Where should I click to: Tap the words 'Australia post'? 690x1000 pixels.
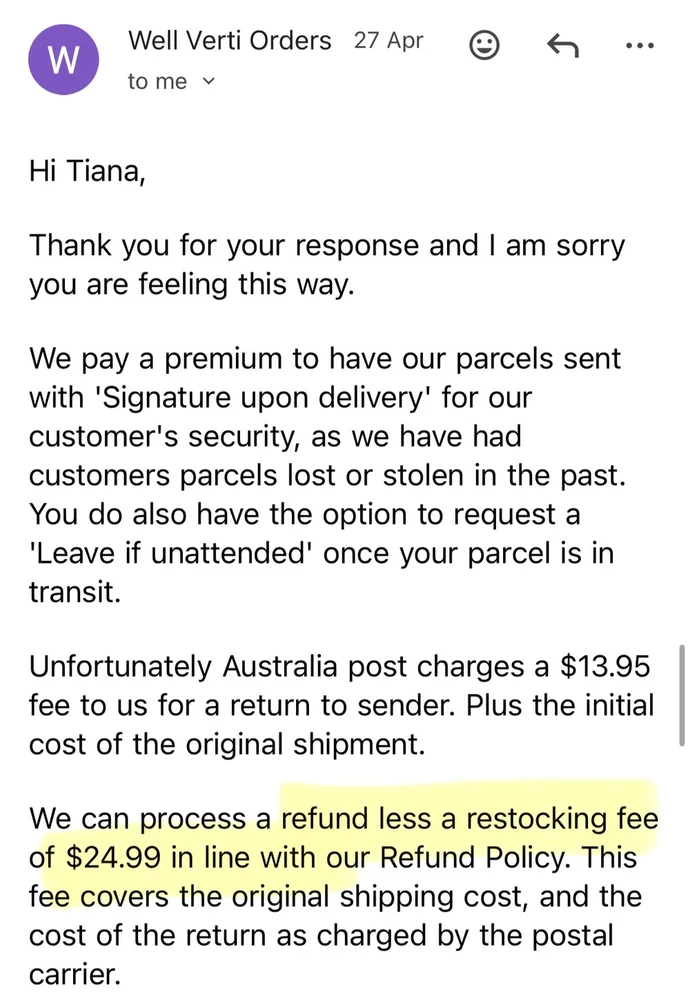(314, 667)
